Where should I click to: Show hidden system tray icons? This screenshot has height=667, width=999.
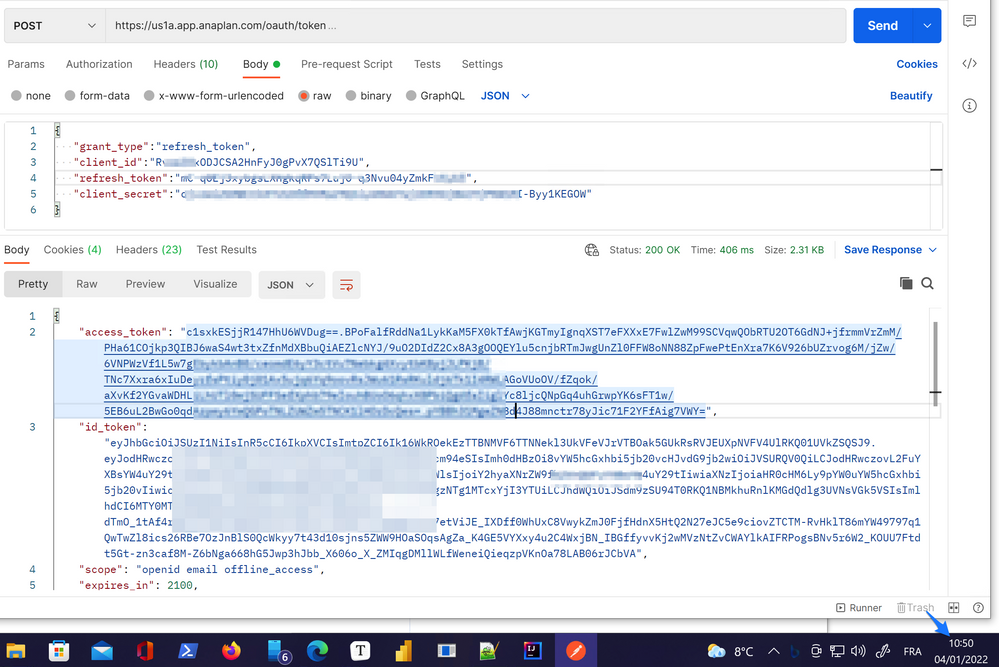pyautogui.click(x=773, y=651)
